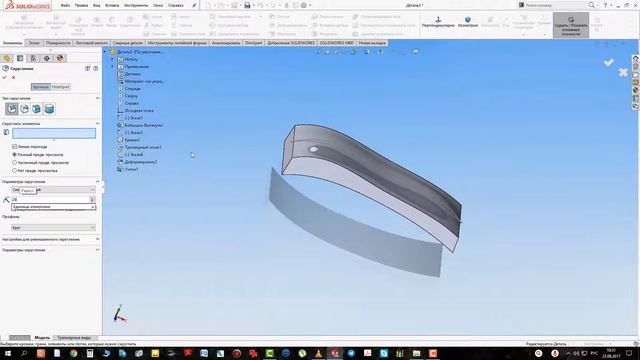
Task: Click the Изометрия view icon
Action: click(468, 22)
